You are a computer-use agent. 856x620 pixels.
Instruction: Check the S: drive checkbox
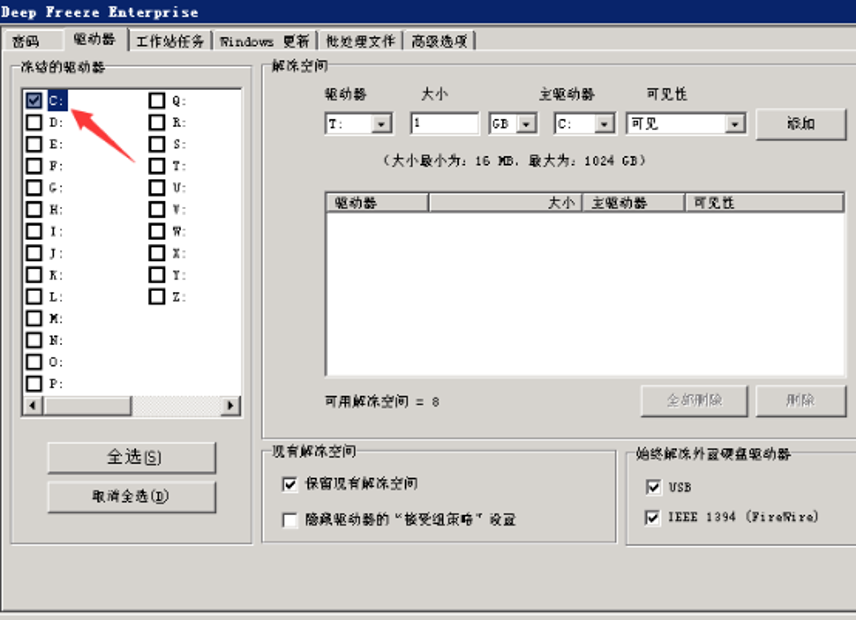157,144
